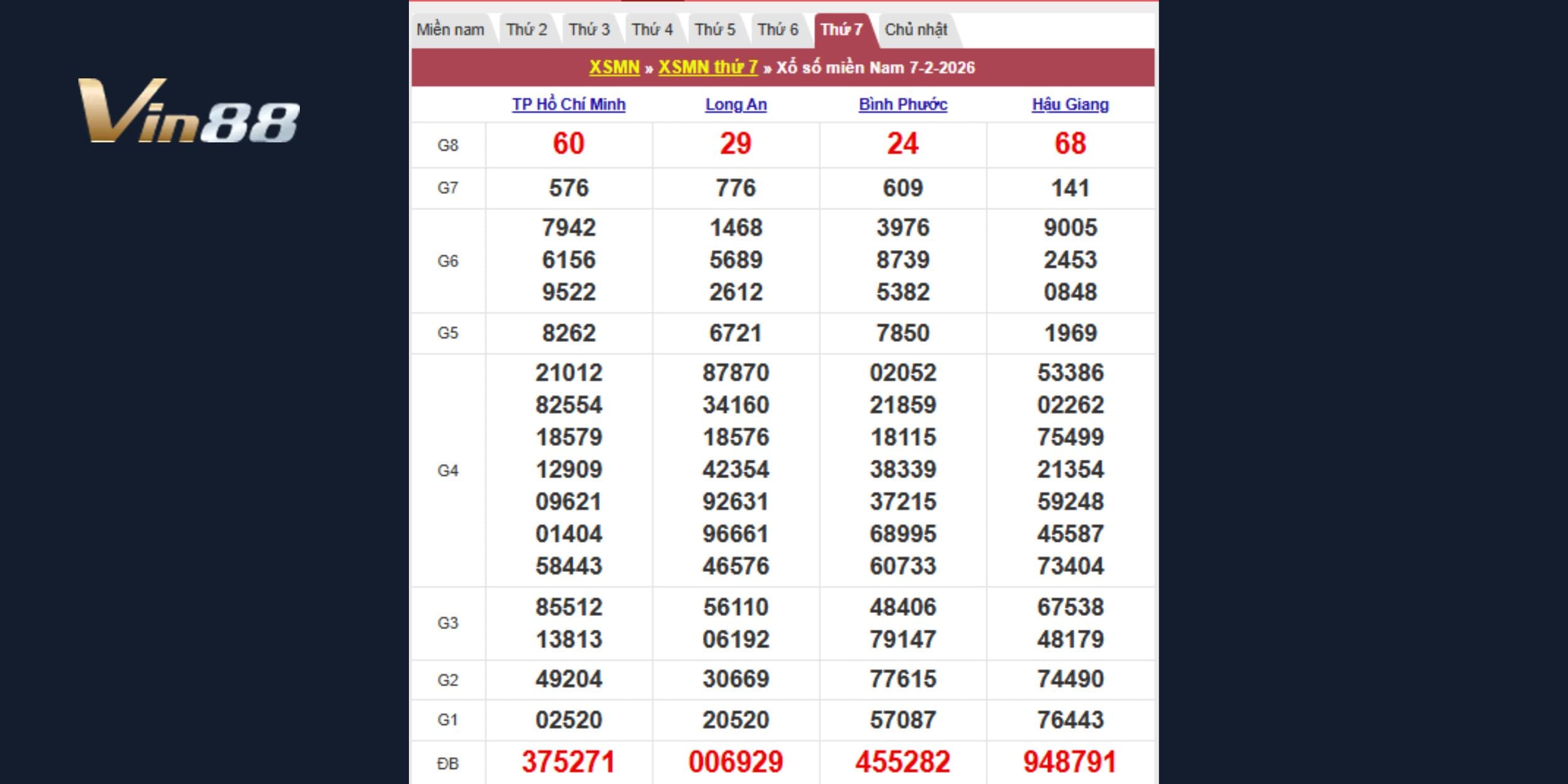Click Long An special prize 006929
Image resolution: width=1568 pixels, height=784 pixels.
pyautogui.click(x=736, y=762)
